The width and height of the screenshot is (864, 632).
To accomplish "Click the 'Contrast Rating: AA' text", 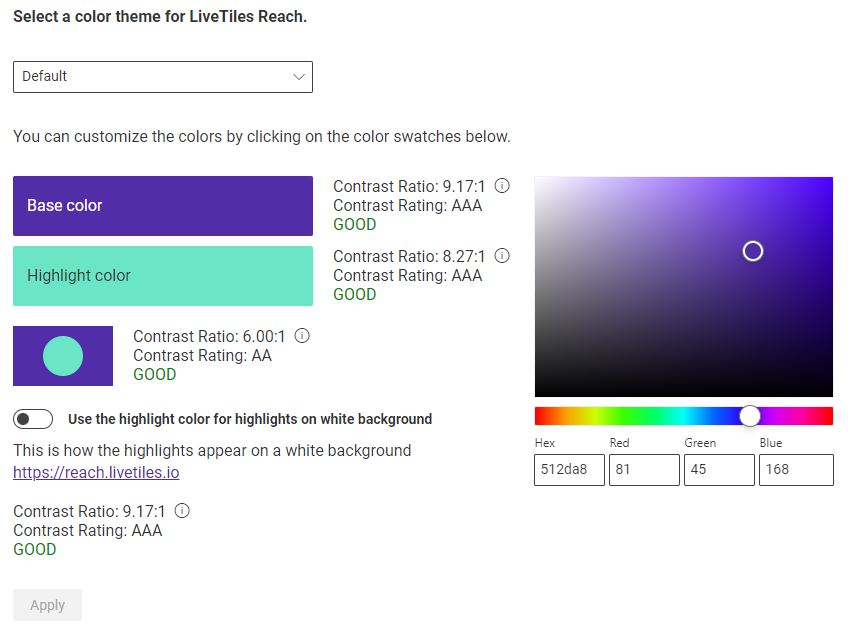I will [202, 355].
